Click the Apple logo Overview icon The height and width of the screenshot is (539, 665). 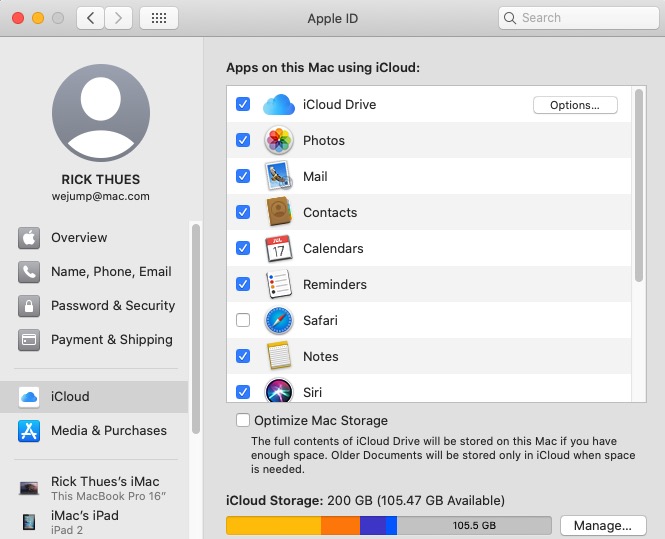(29, 237)
